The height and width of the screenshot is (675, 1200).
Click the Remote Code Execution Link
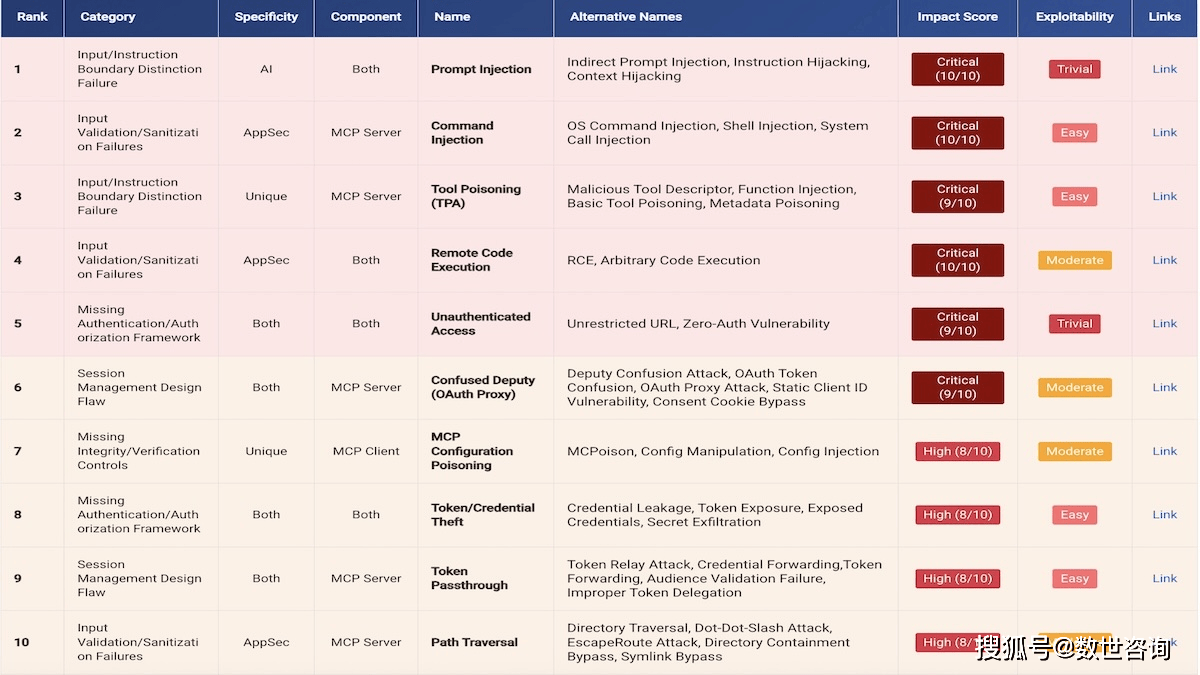pos(1164,260)
